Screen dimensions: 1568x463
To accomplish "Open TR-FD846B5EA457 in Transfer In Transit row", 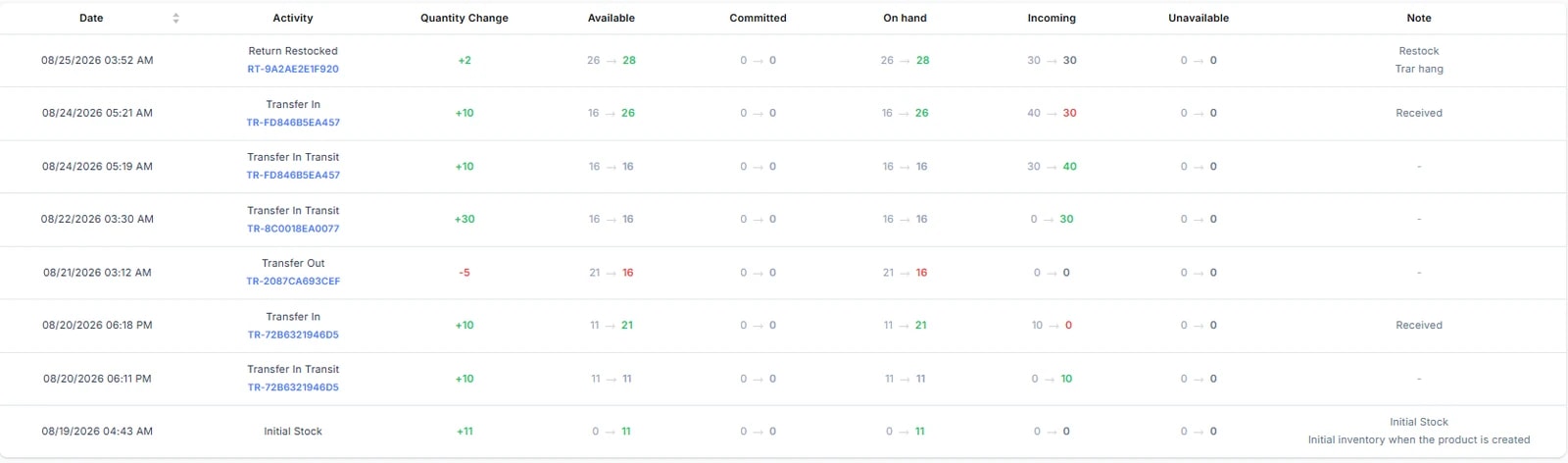I will pos(293,176).
